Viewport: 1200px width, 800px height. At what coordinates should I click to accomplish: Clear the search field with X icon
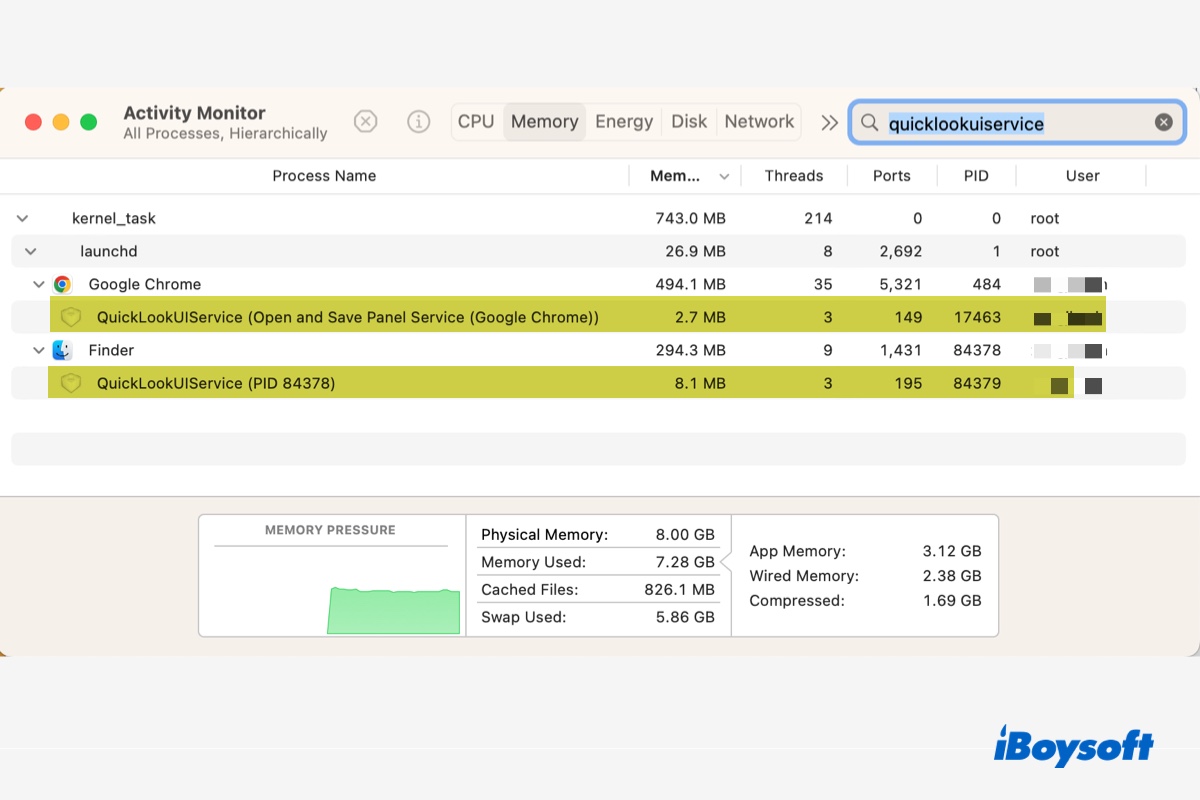[1163, 122]
